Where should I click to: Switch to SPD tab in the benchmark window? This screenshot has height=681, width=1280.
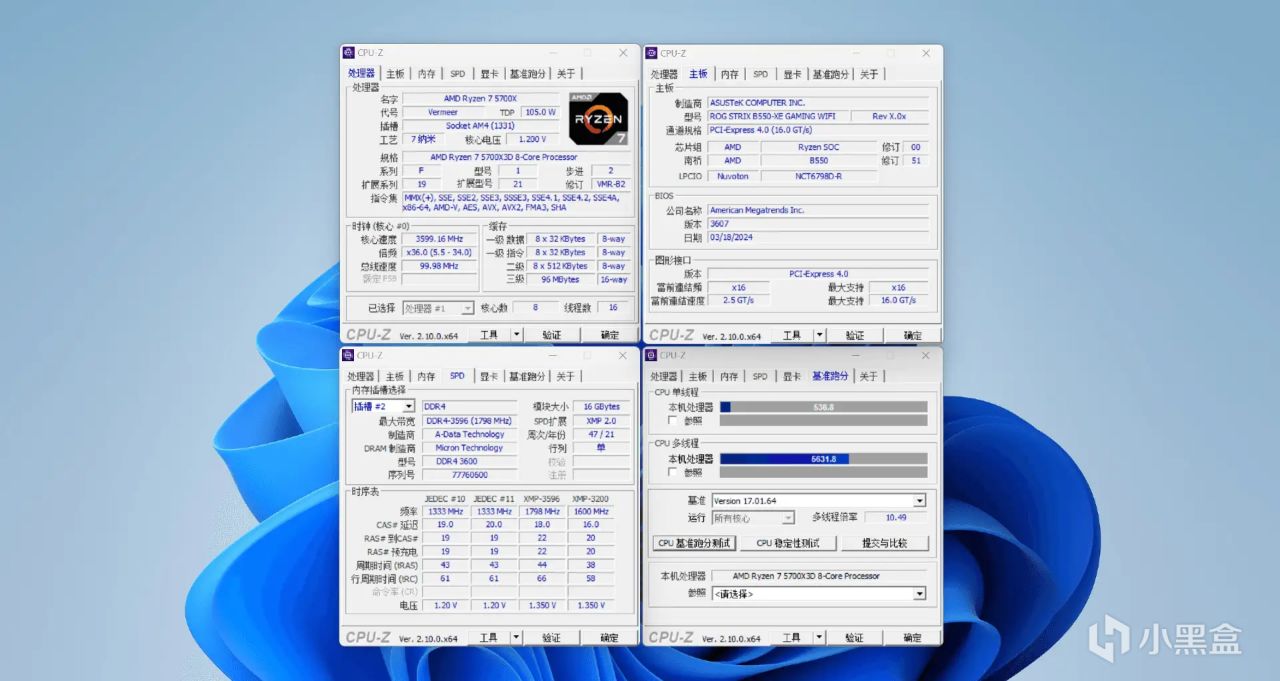[761, 376]
